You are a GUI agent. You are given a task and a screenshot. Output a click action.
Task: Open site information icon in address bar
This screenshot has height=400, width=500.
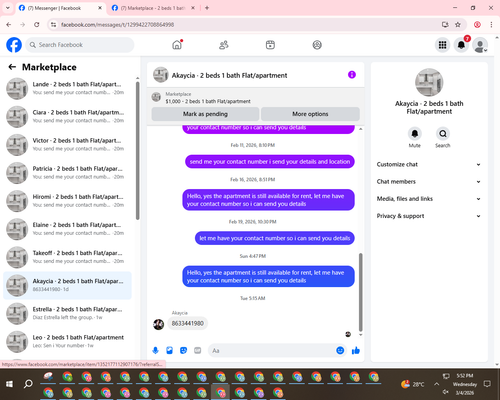point(53,24)
